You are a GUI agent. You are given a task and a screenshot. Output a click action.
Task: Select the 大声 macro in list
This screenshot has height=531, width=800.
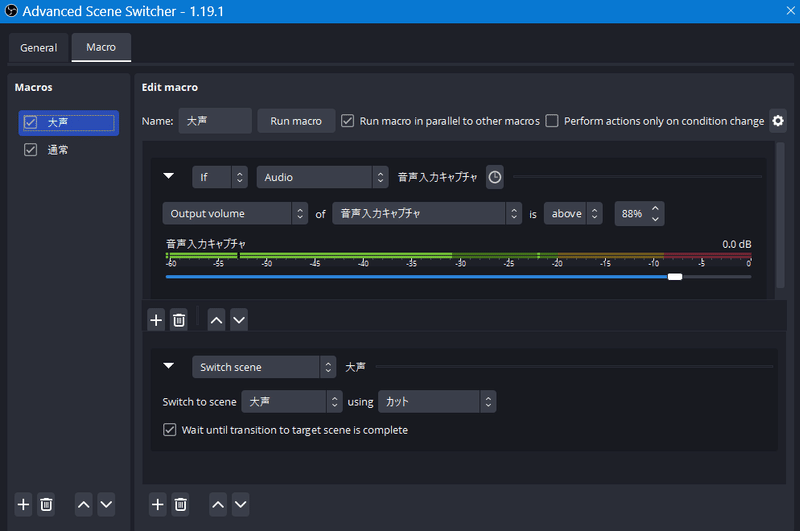pyautogui.click(x=68, y=123)
